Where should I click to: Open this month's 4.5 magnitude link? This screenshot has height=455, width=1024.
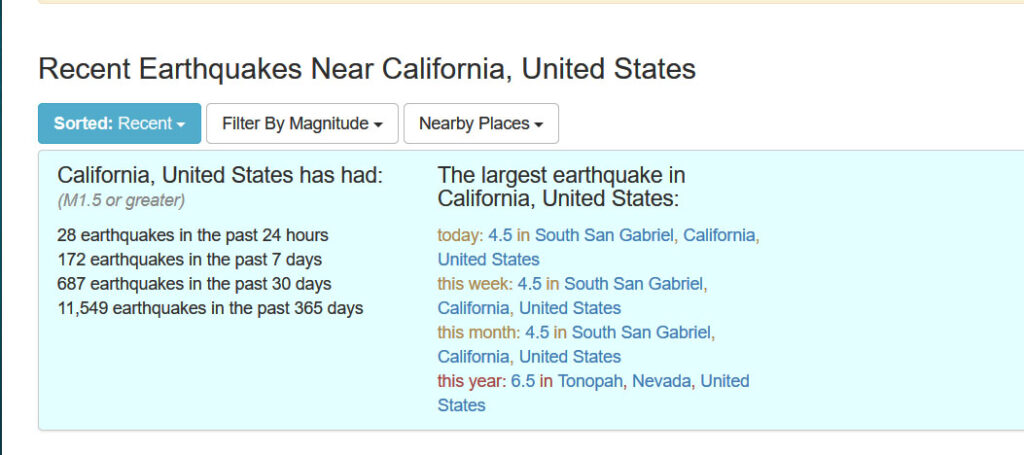(x=537, y=333)
